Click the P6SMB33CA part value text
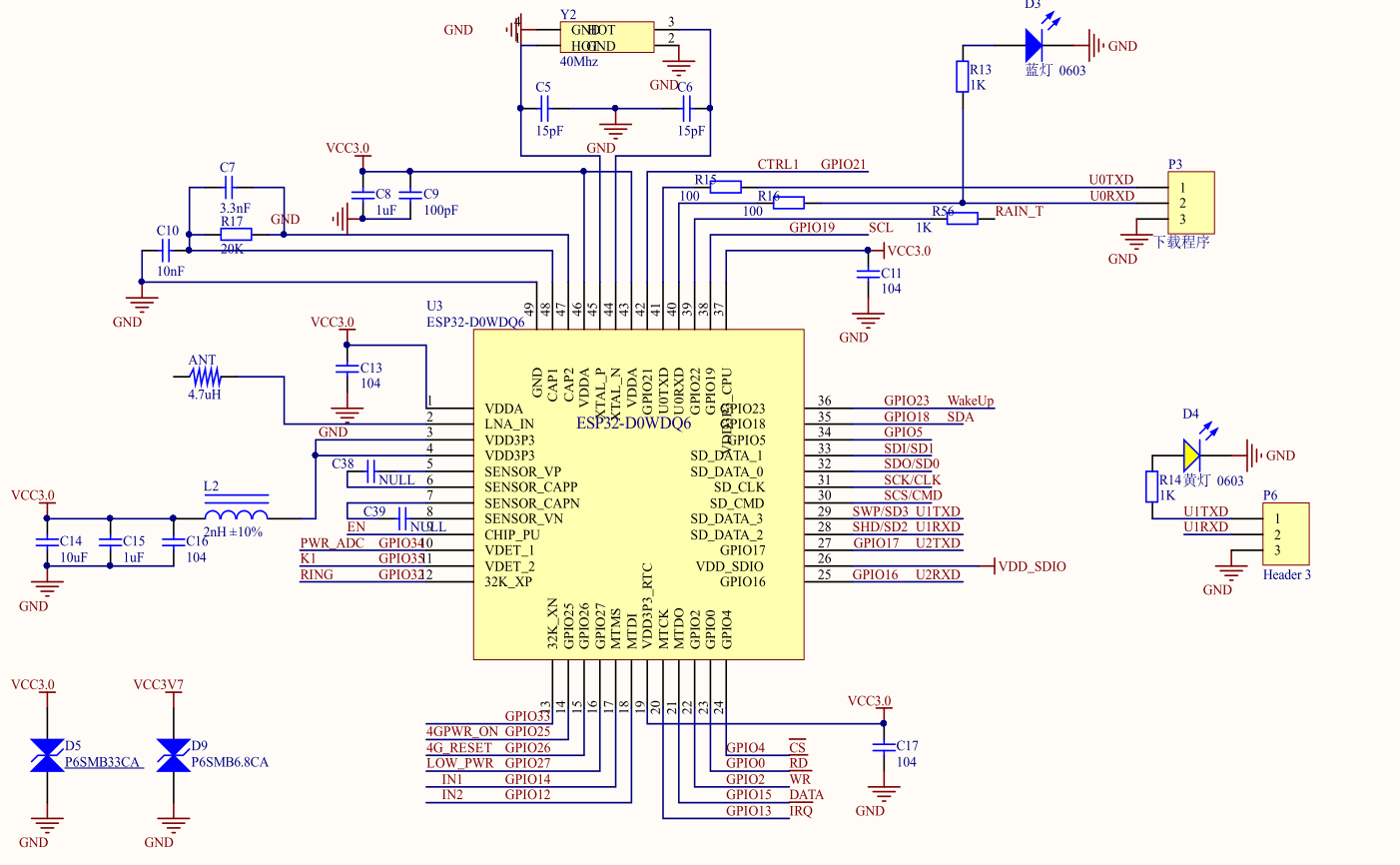 (x=103, y=762)
